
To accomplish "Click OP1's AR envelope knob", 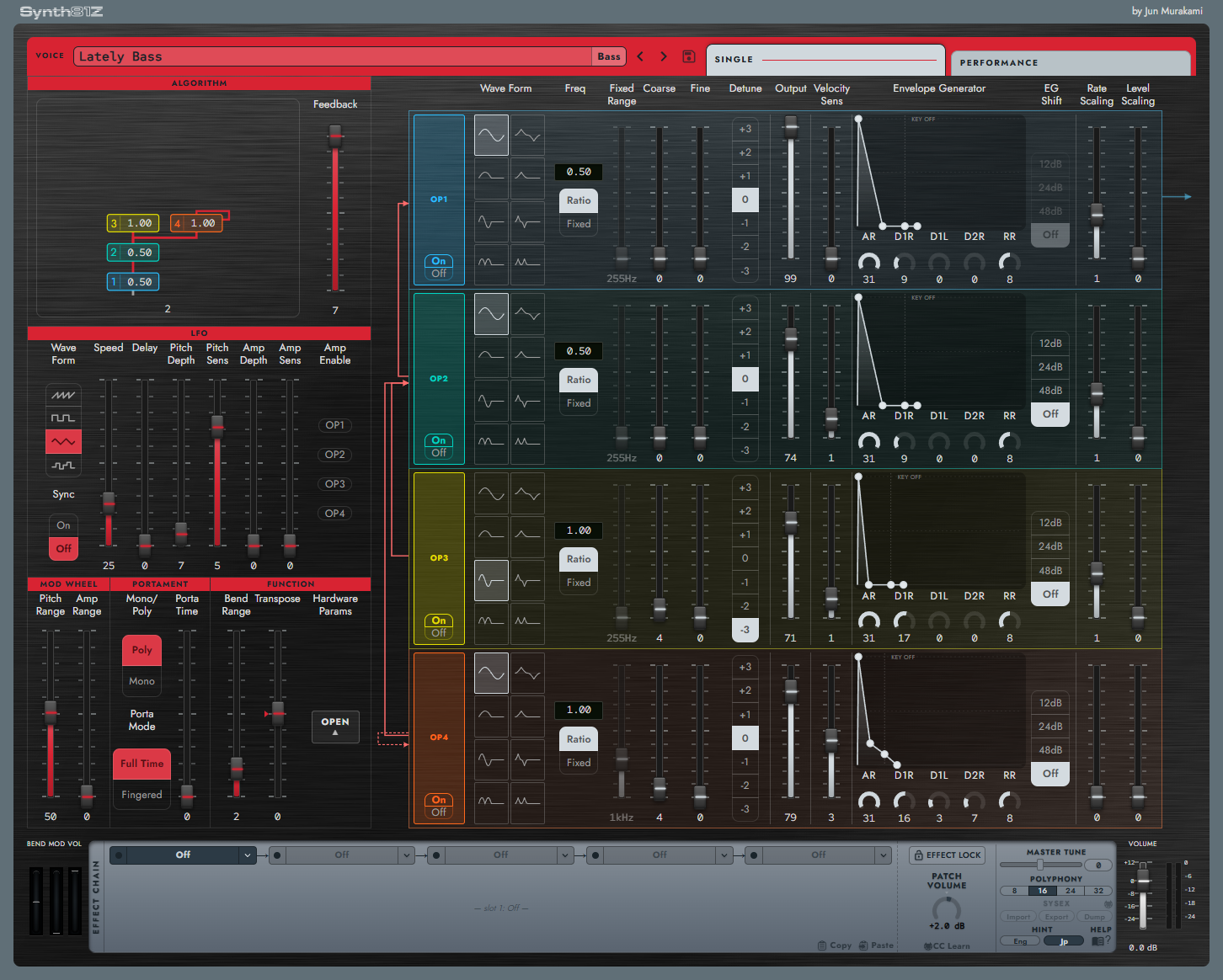I will tap(868, 262).
